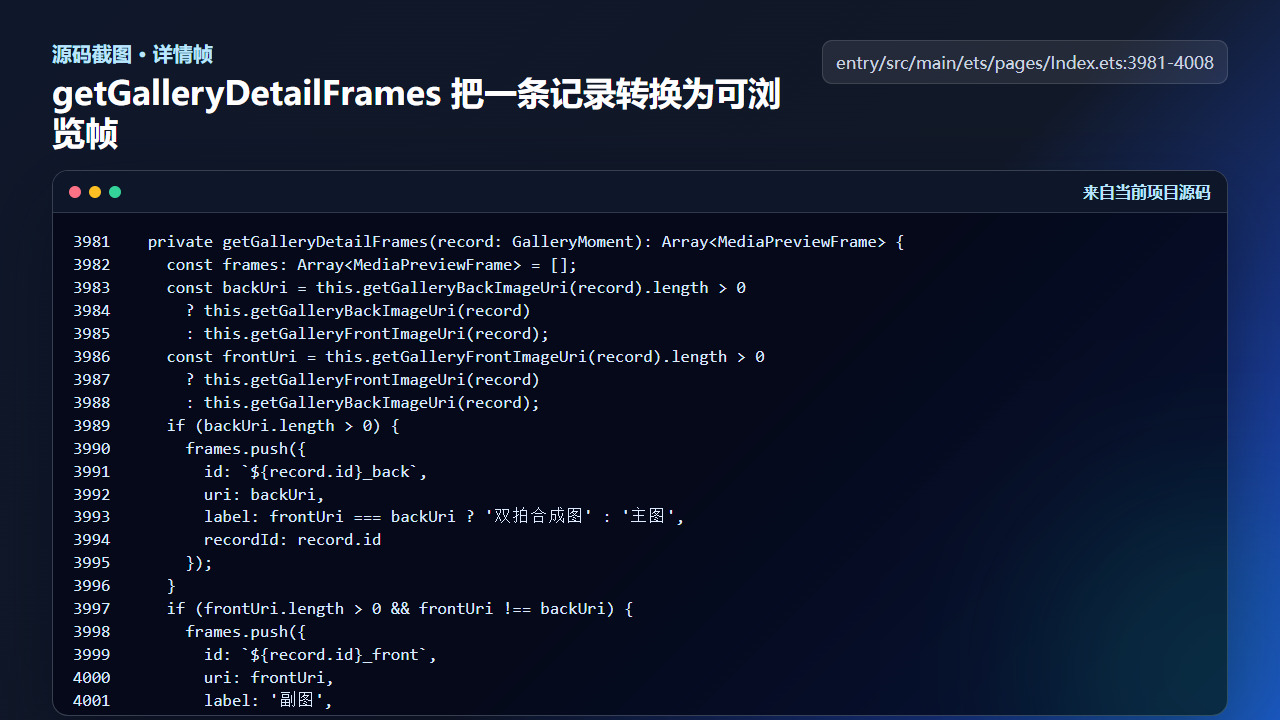Click the 'frontUri !== backUri' condition line
The image size is (1280, 720).
point(400,609)
